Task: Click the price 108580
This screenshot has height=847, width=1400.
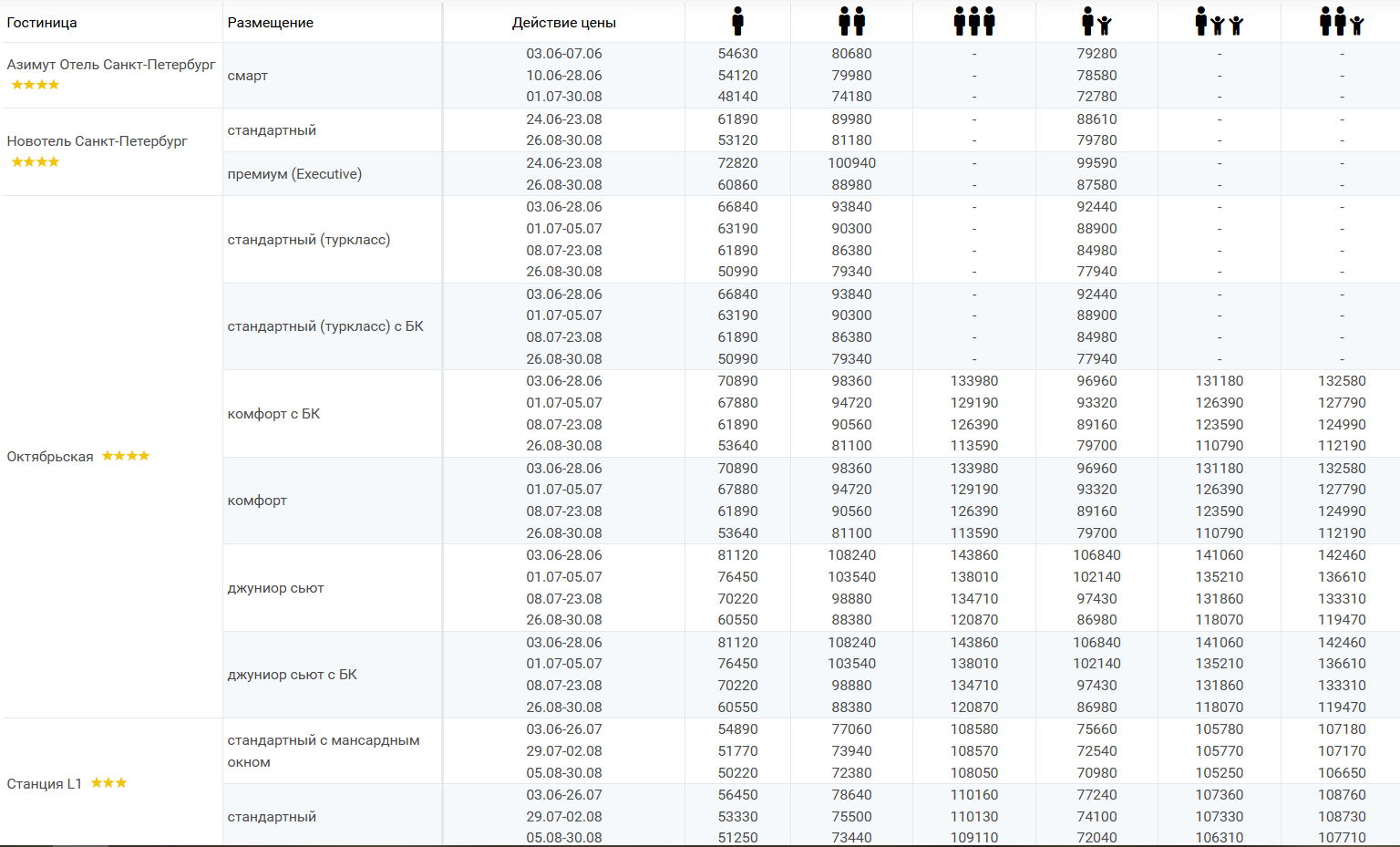Action: point(974,729)
